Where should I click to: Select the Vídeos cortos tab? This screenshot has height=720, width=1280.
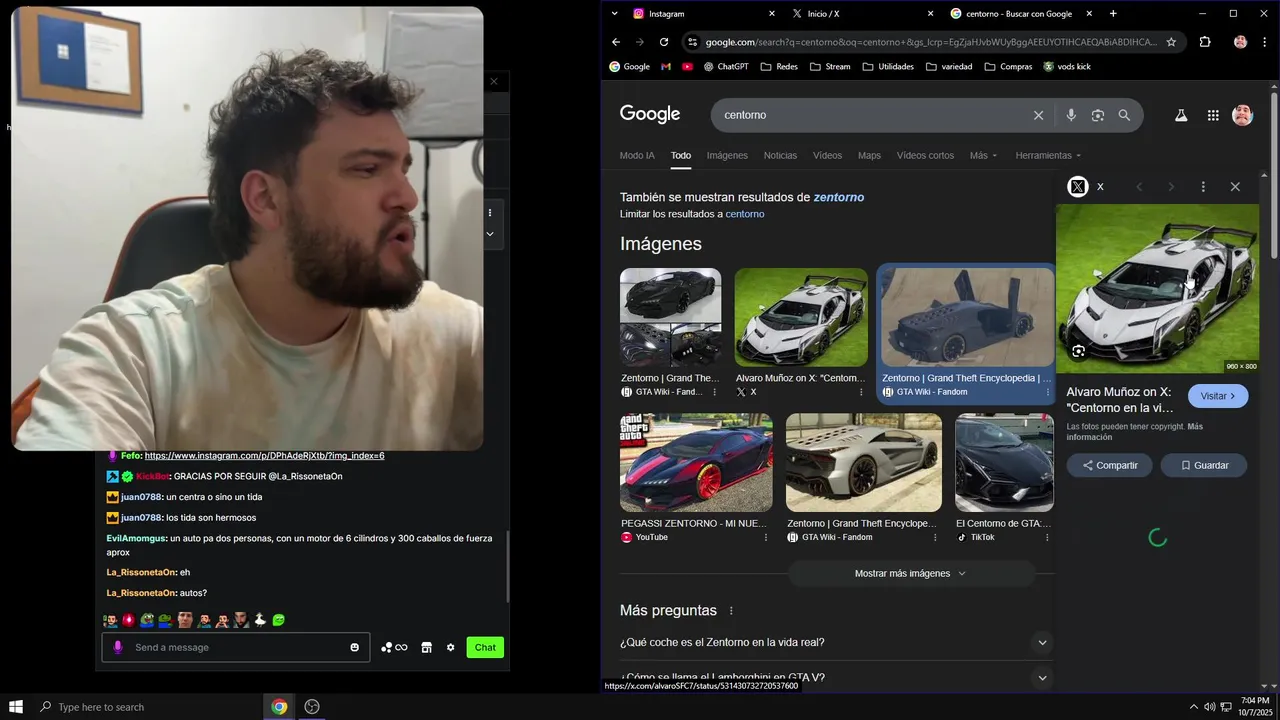click(925, 155)
